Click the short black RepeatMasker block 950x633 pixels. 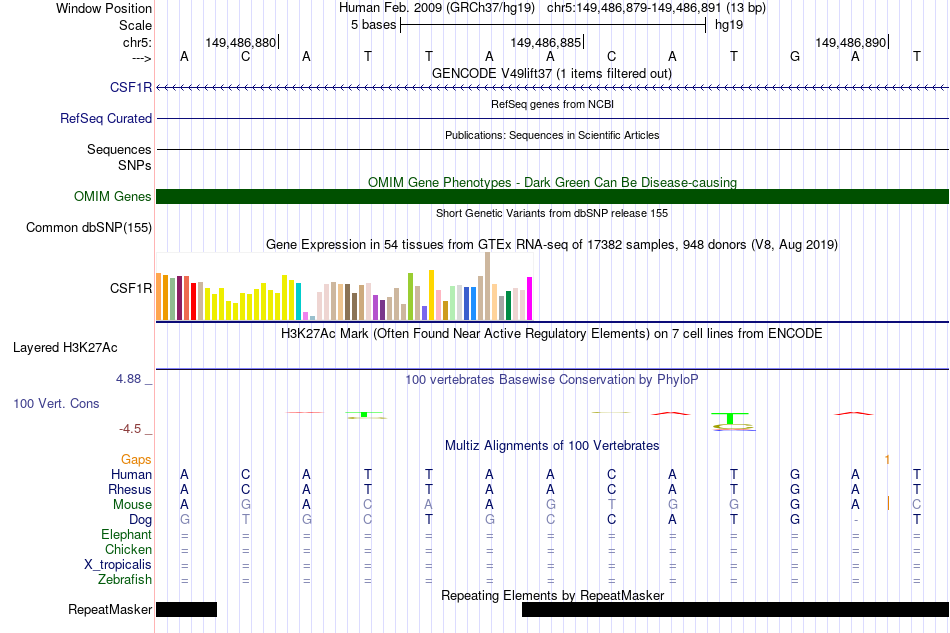[187, 609]
